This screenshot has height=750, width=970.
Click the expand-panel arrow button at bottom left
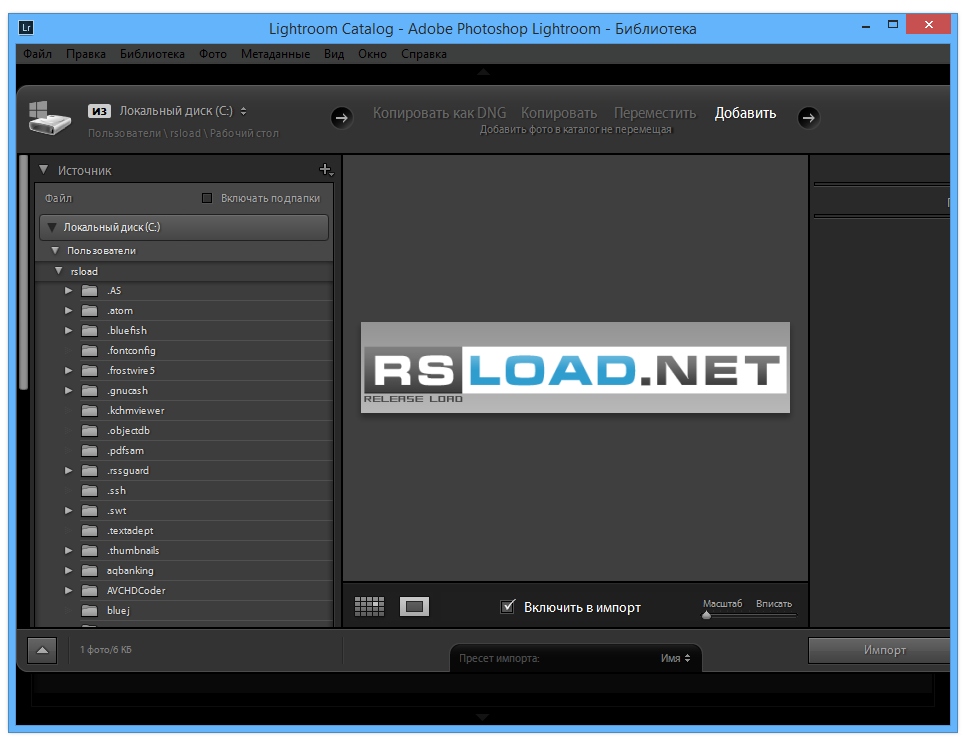pos(42,650)
